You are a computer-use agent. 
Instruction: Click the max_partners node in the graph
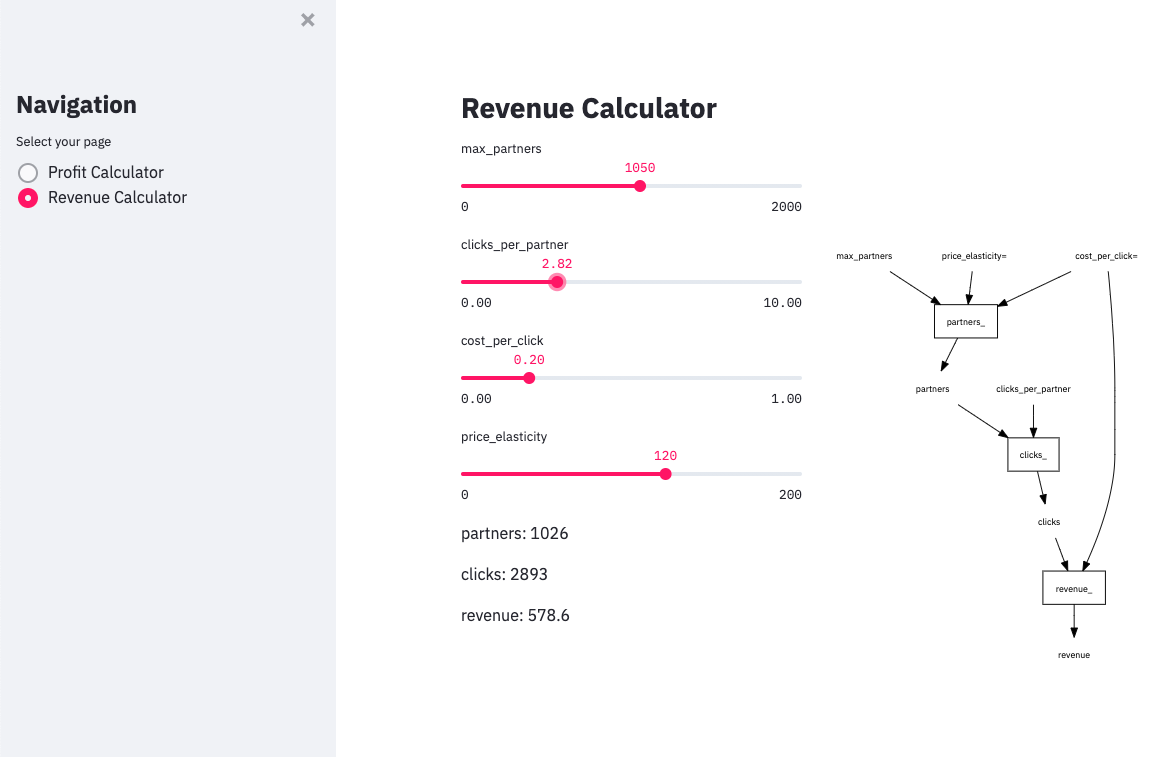coord(864,256)
